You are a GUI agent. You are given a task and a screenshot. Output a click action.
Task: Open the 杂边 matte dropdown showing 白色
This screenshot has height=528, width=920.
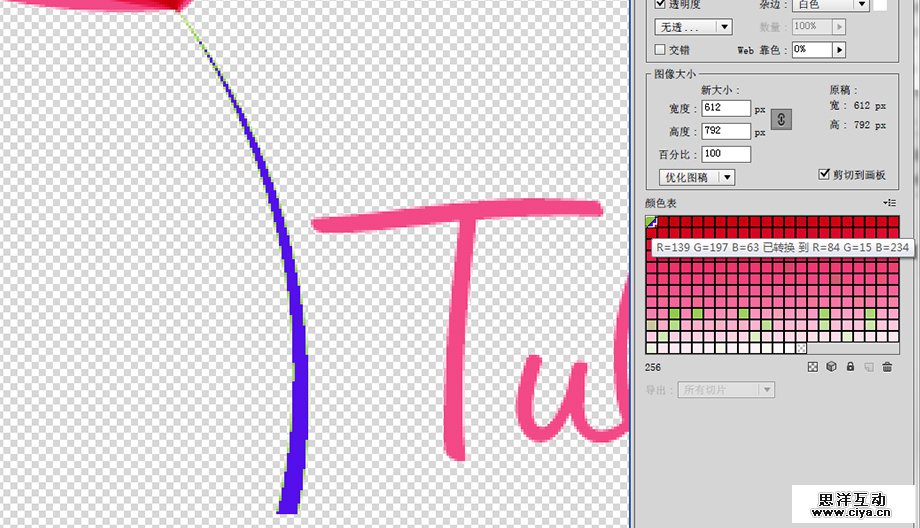pyautogui.click(x=830, y=4)
